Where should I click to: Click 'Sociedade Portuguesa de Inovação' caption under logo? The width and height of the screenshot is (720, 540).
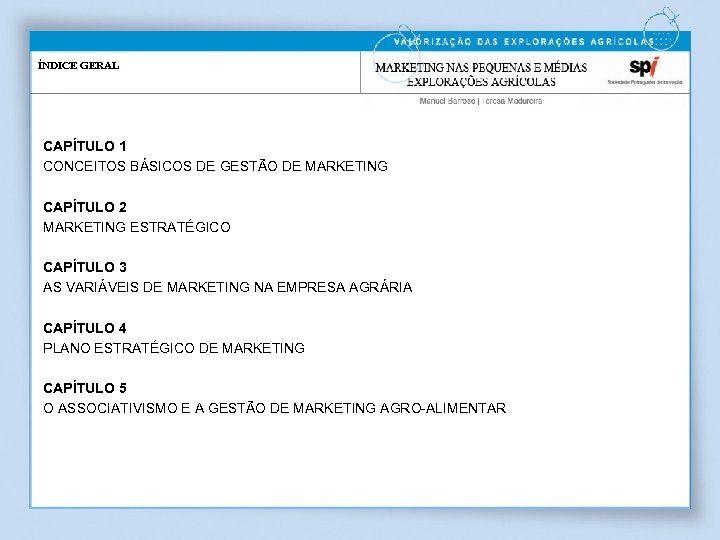pyautogui.click(x=645, y=82)
